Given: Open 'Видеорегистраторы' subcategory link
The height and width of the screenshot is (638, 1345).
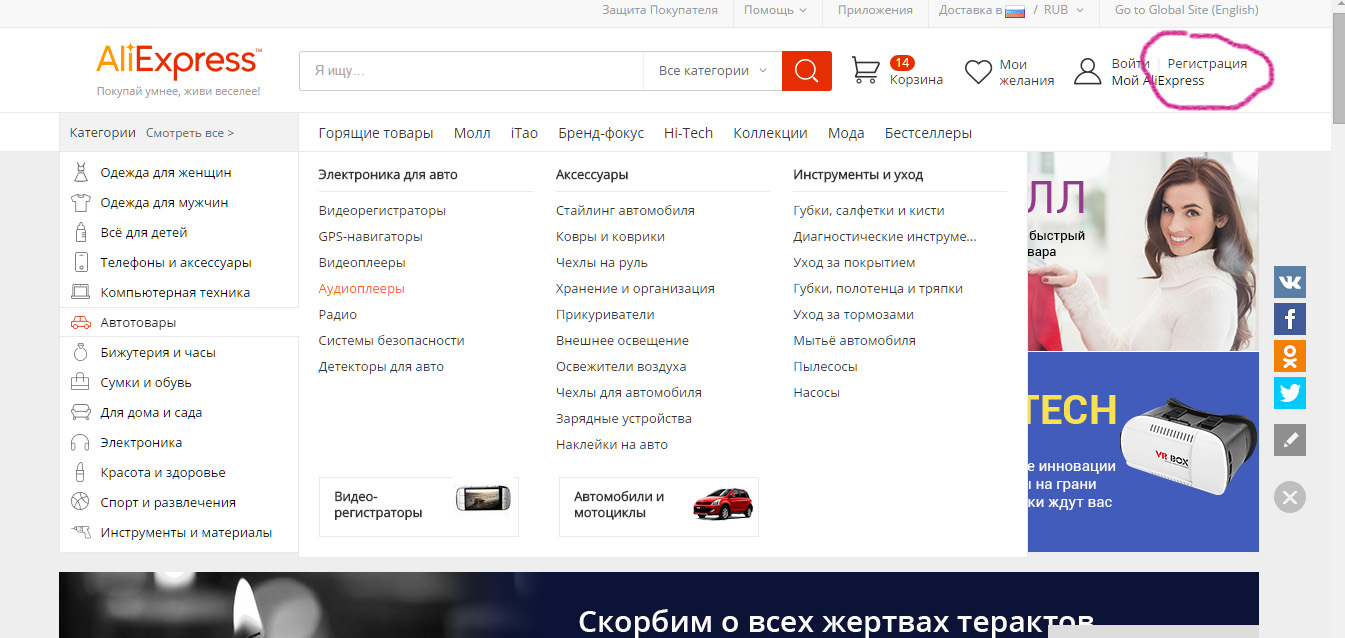Looking at the screenshot, I should point(382,211).
